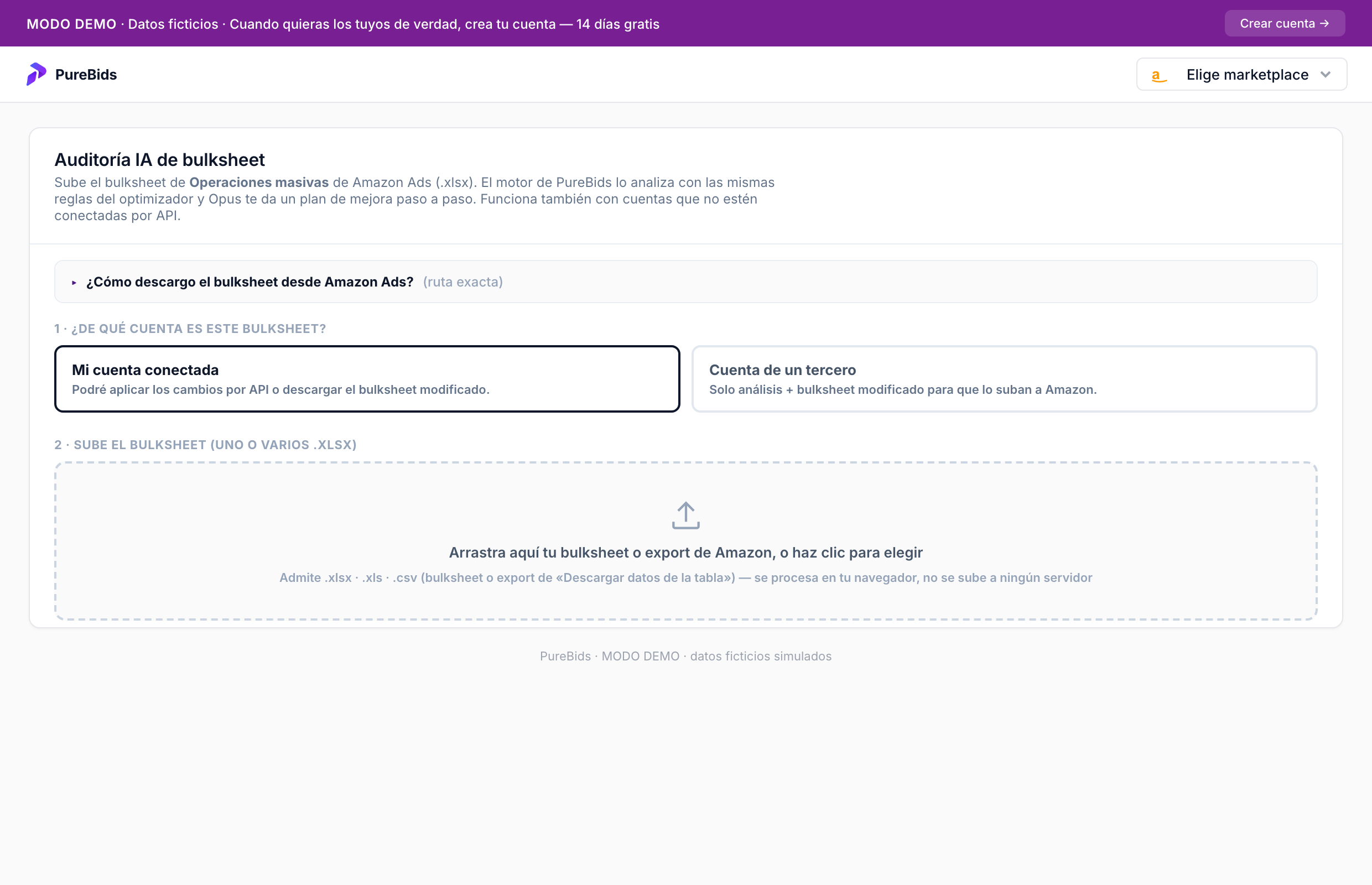Choose the Cuenta de un tercero option
This screenshot has width=1372, height=885.
coord(1004,379)
